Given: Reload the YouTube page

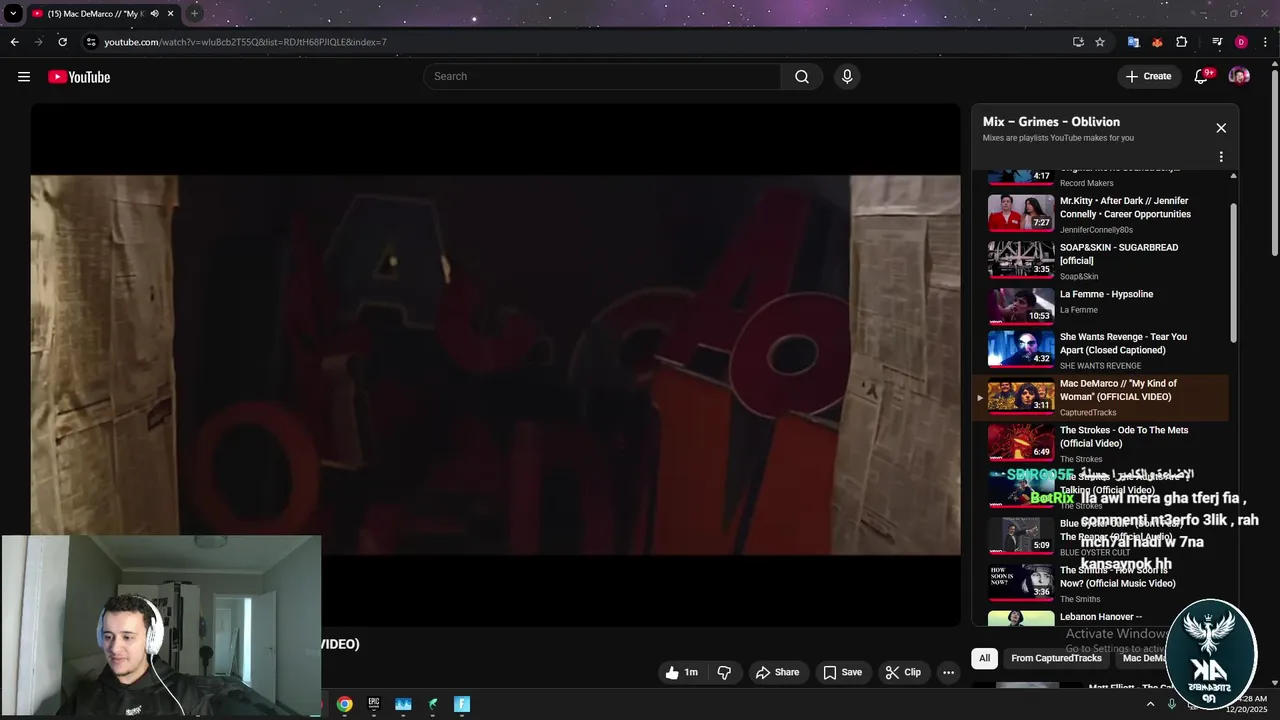Looking at the screenshot, I should coord(62,42).
